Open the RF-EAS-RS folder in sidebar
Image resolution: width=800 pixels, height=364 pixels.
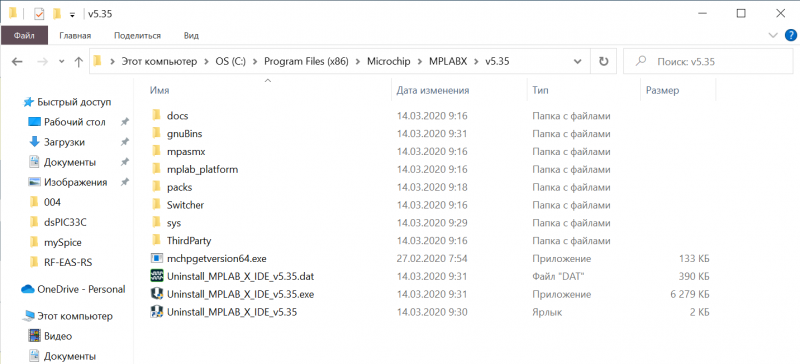tap(68, 262)
